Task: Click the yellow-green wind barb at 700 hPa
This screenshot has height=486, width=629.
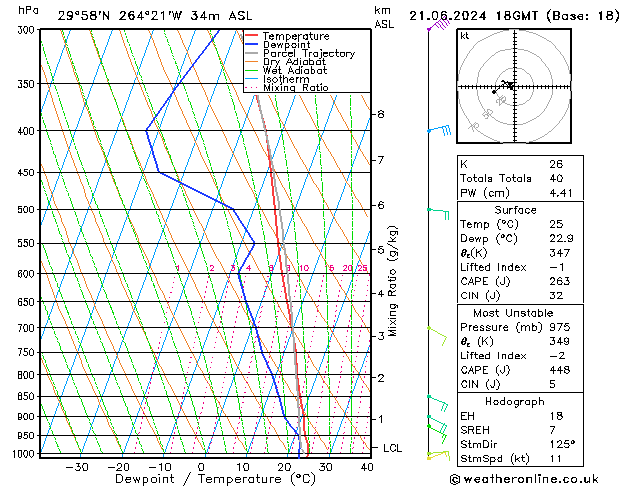Action: (437, 336)
